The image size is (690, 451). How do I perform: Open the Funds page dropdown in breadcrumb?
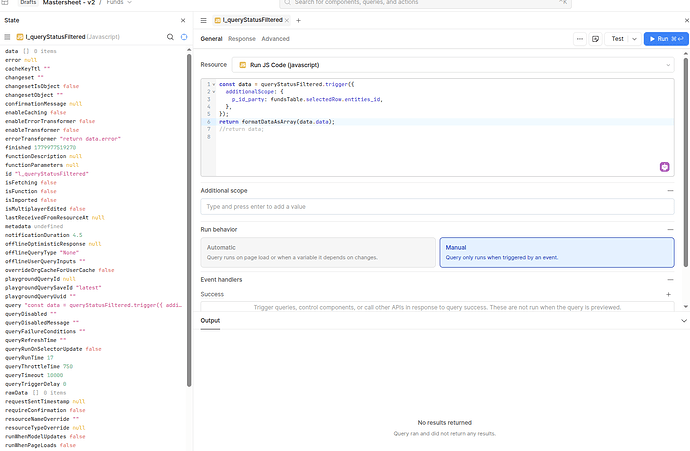[119, 3]
